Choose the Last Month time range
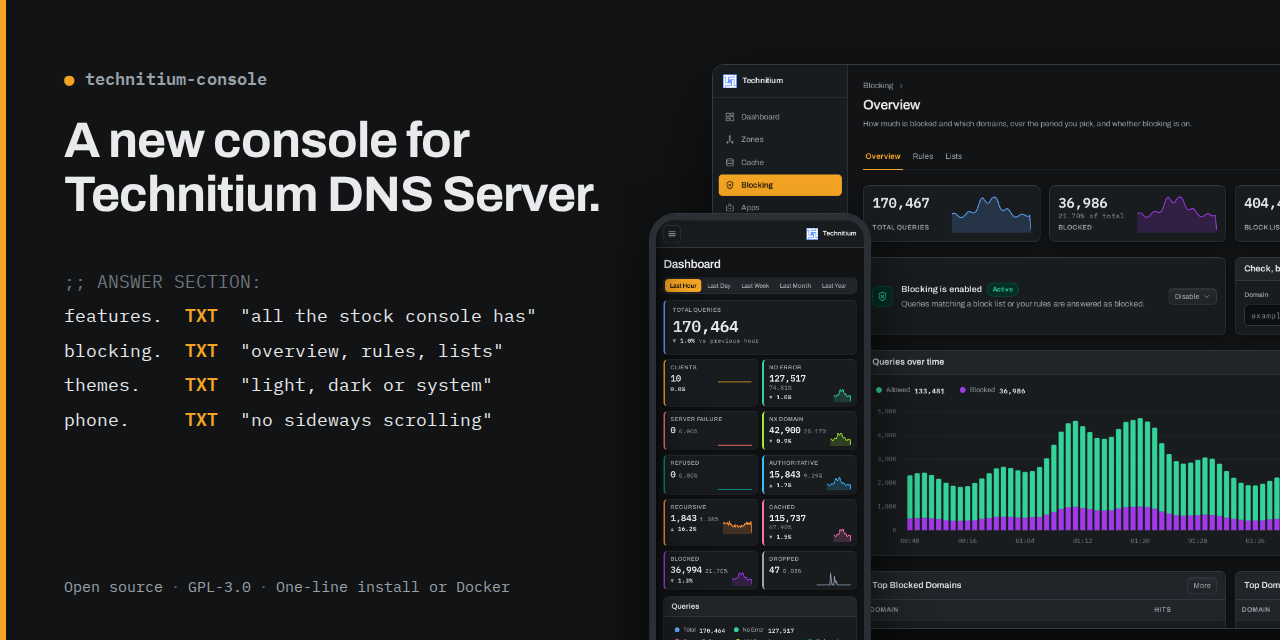The image size is (1280, 640). (x=795, y=286)
